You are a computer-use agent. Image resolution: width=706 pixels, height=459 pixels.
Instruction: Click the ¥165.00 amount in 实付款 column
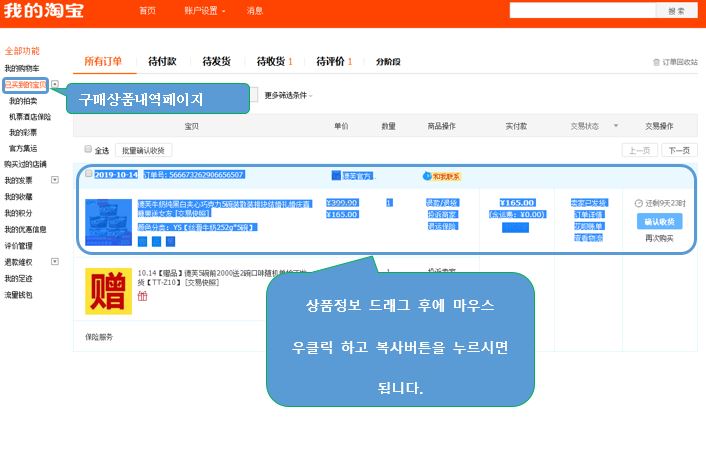(517, 203)
